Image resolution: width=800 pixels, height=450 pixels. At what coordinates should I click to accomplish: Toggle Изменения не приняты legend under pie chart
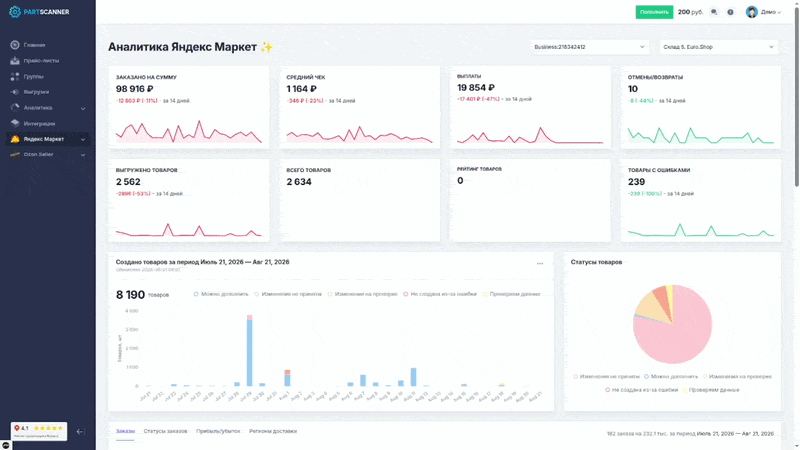(606, 377)
